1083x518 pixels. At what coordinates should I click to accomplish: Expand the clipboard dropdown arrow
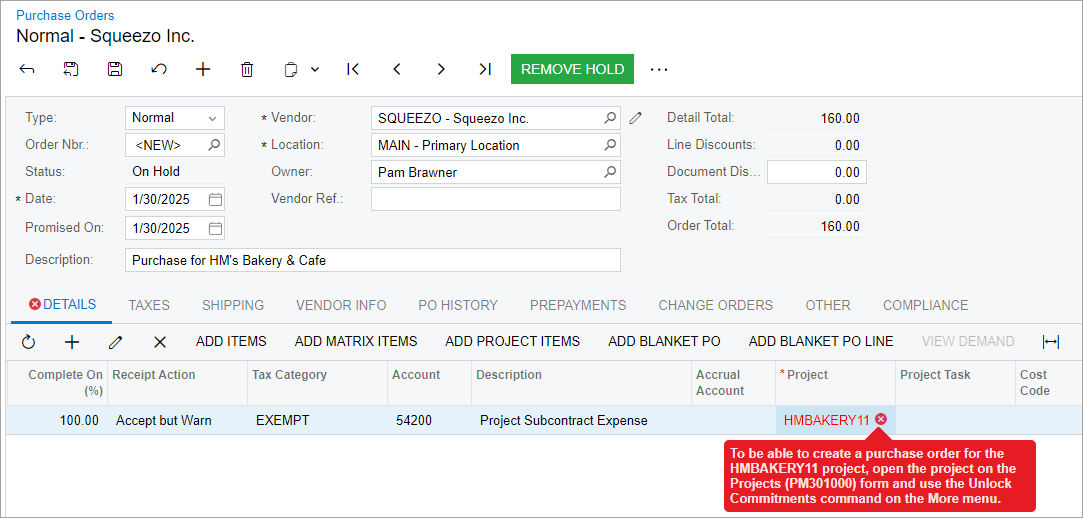pos(315,70)
